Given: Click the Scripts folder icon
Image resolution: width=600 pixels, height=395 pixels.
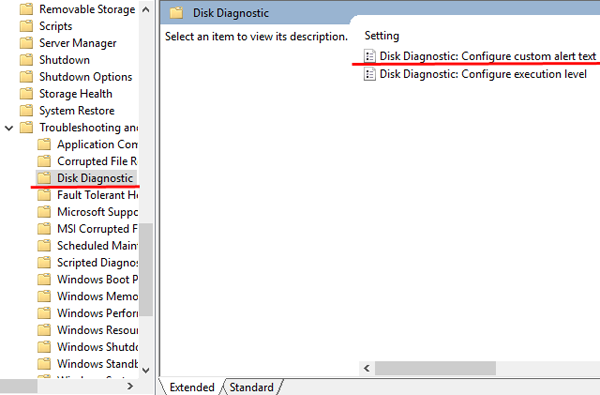Looking at the screenshot, I should click(x=26, y=26).
